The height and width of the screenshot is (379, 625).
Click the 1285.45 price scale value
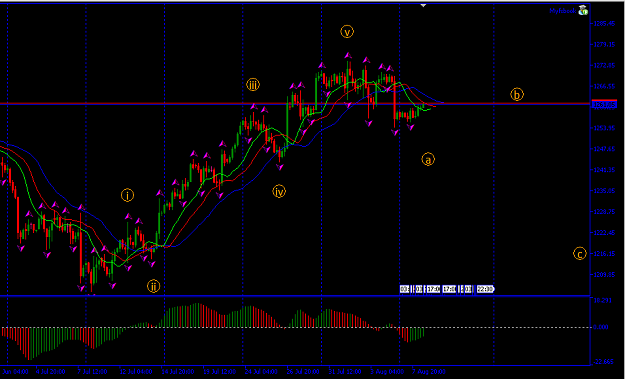tap(604, 24)
